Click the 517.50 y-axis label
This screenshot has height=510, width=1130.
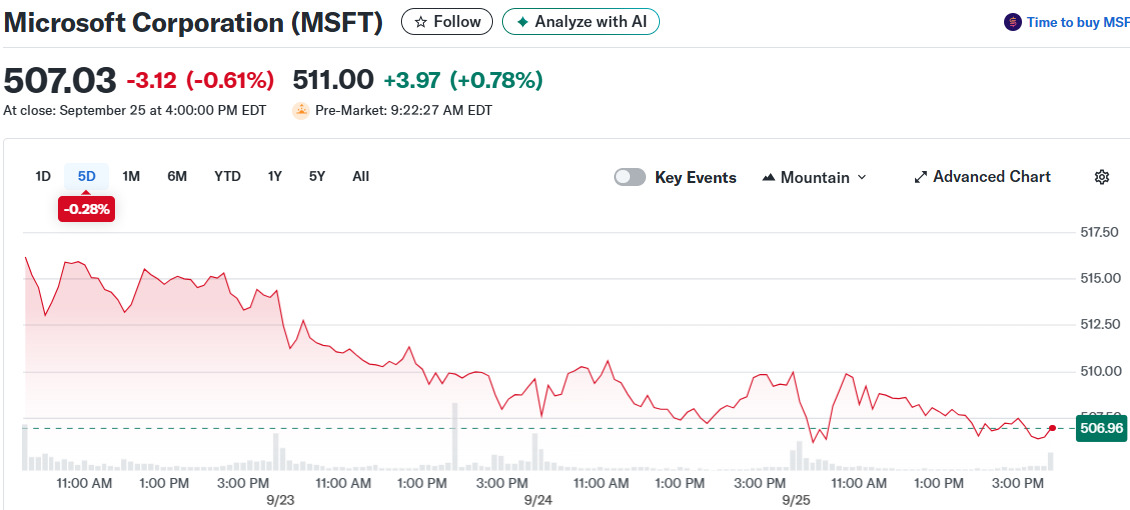tap(1099, 232)
